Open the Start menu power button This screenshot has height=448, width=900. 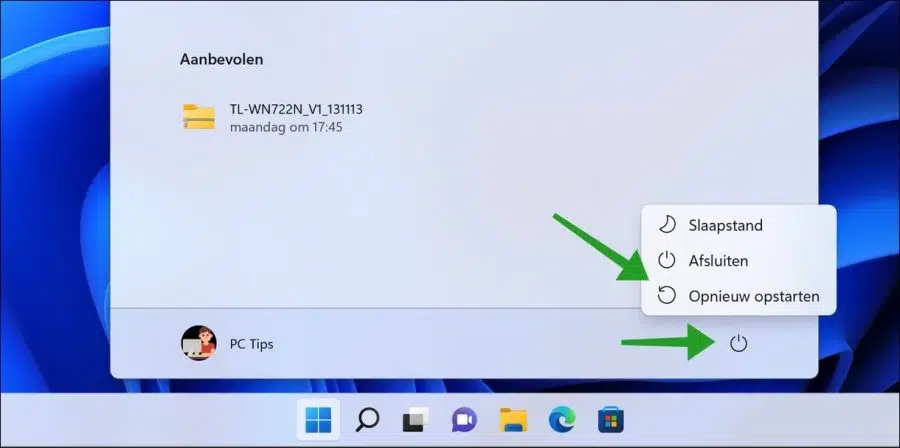(738, 344)
